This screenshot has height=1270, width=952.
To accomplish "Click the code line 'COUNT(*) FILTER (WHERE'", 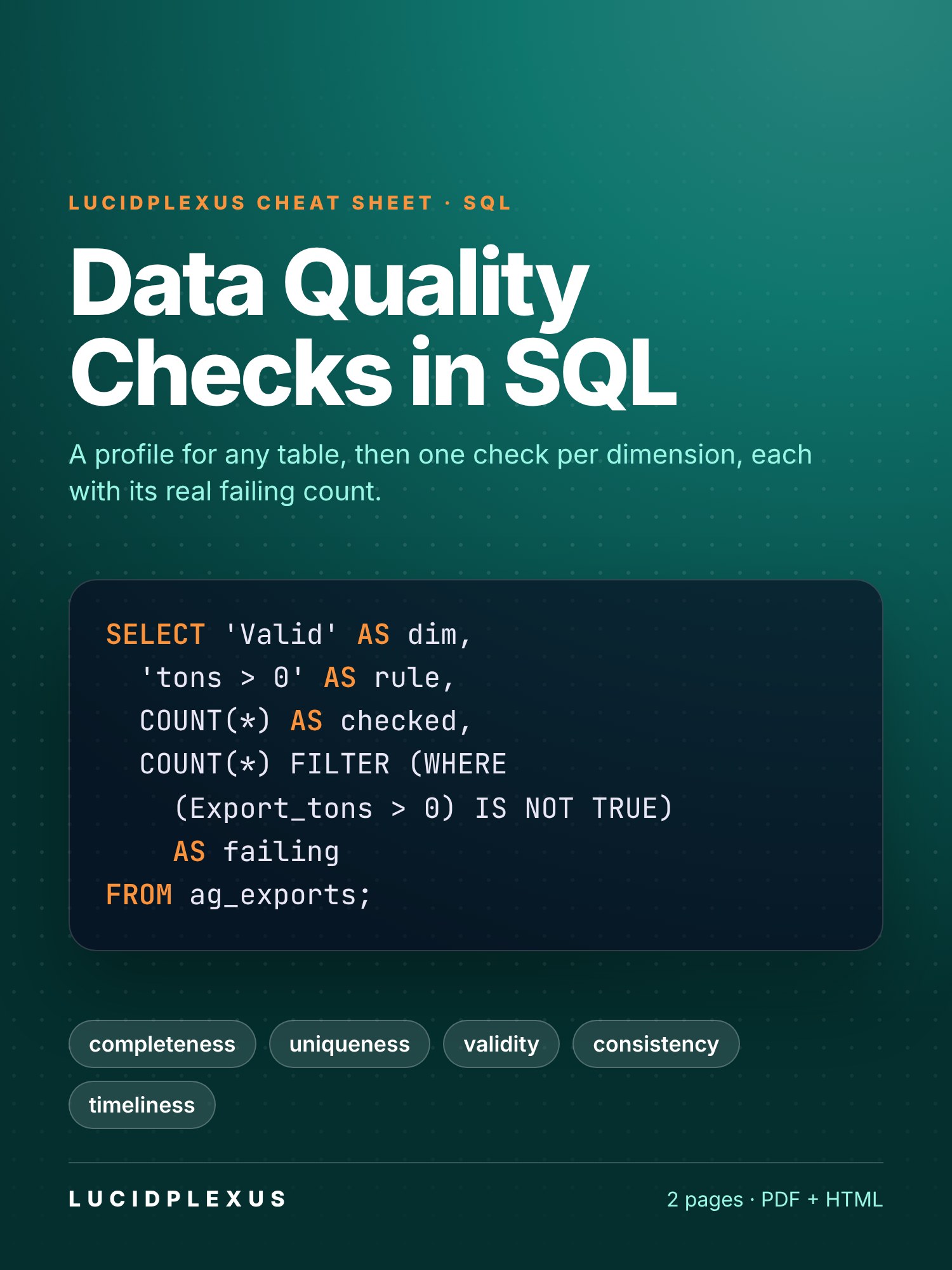I will [x=323, y=764].
